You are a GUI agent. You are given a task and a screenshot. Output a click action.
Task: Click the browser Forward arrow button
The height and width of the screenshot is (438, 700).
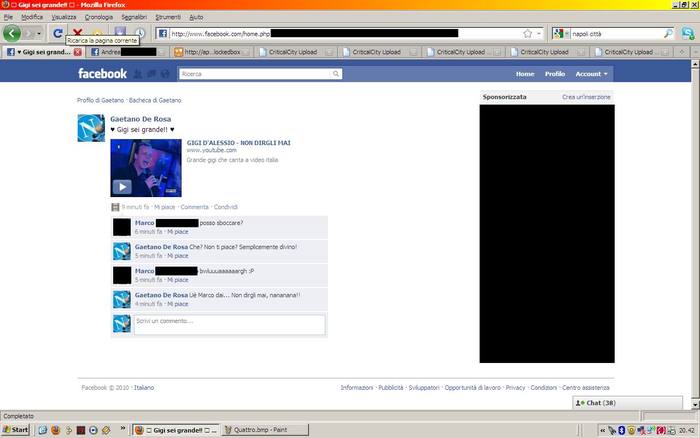[29, 34]
